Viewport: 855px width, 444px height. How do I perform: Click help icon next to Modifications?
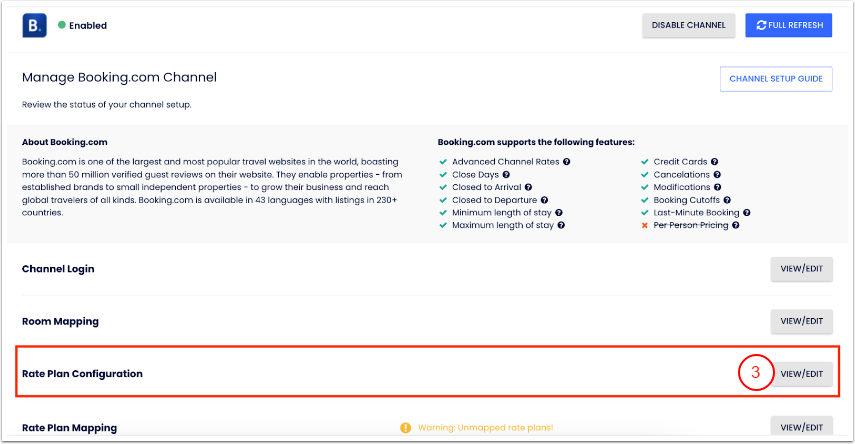718,187
